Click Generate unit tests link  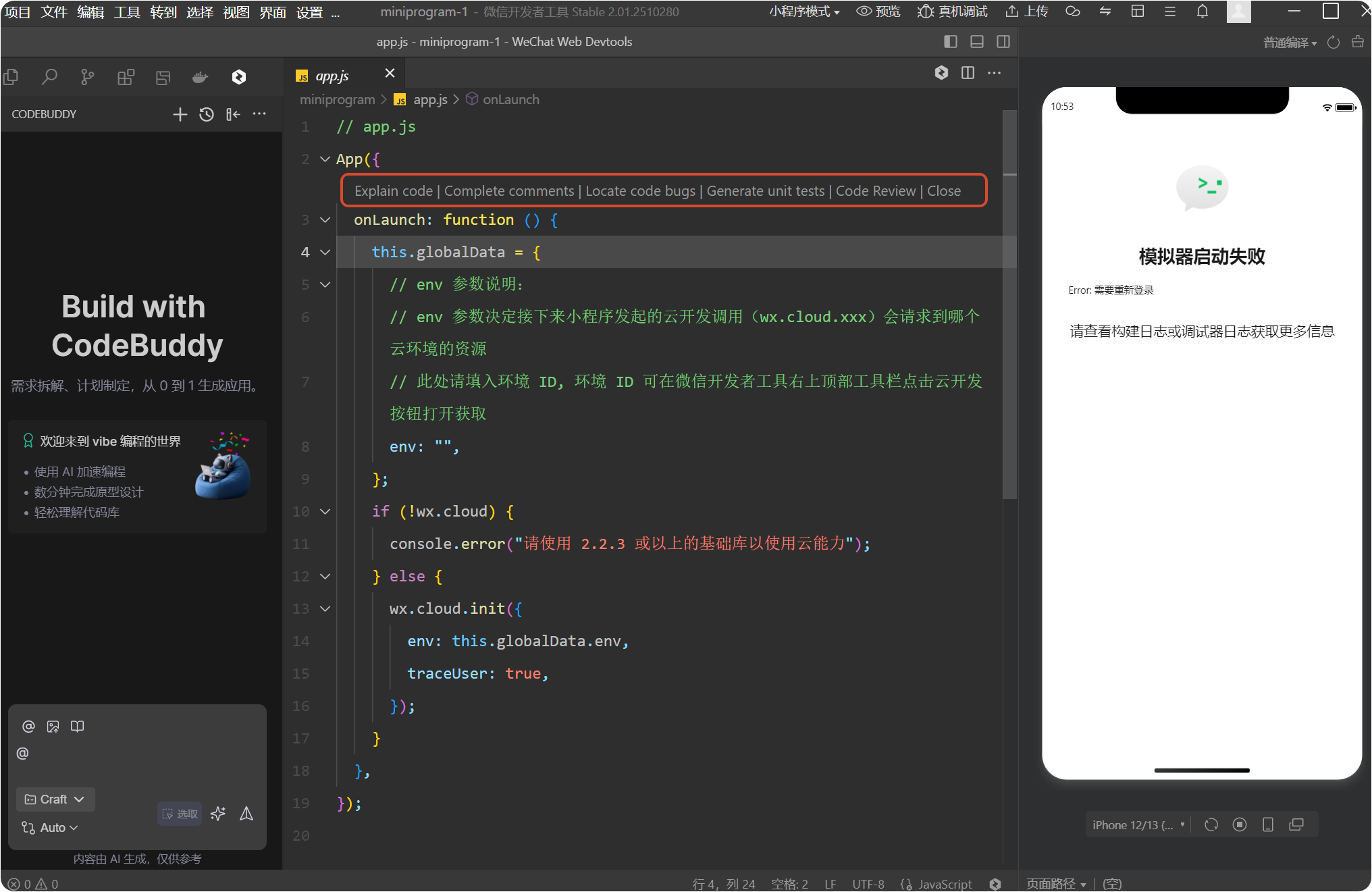pyautogui.click(x=766, y=191)
